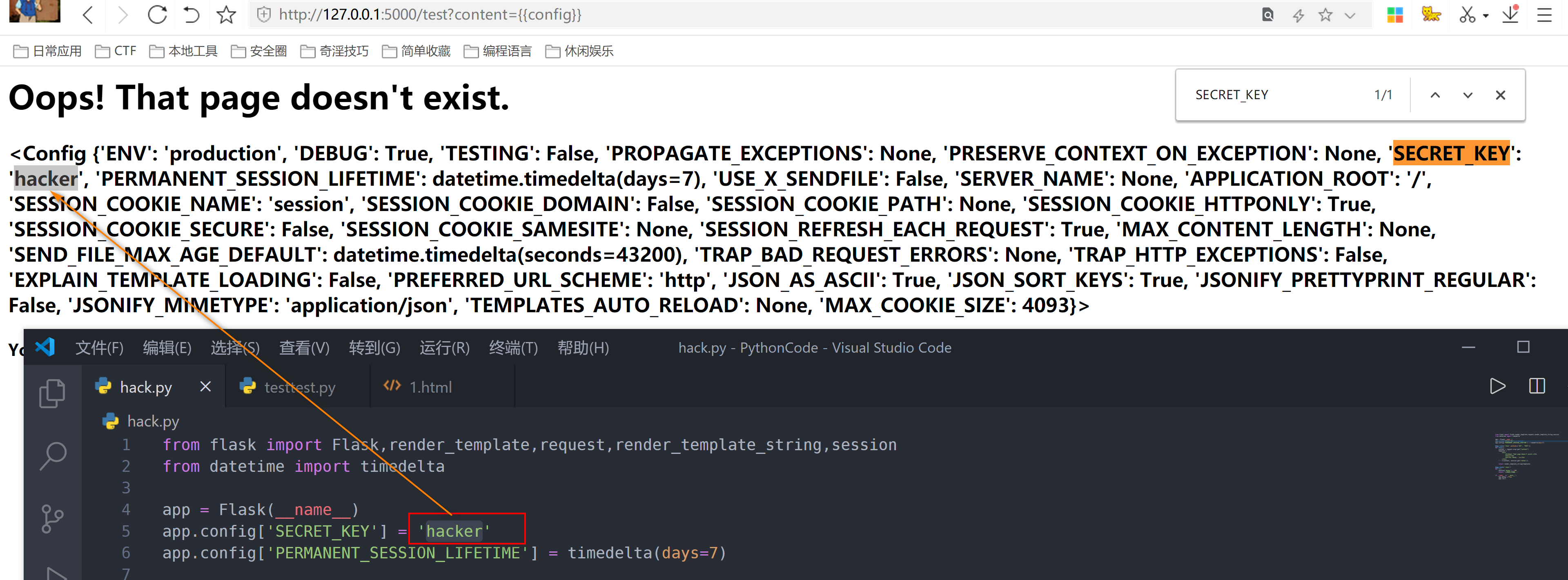
Task: Go to next find result arrow
Action: (1468, 96)
